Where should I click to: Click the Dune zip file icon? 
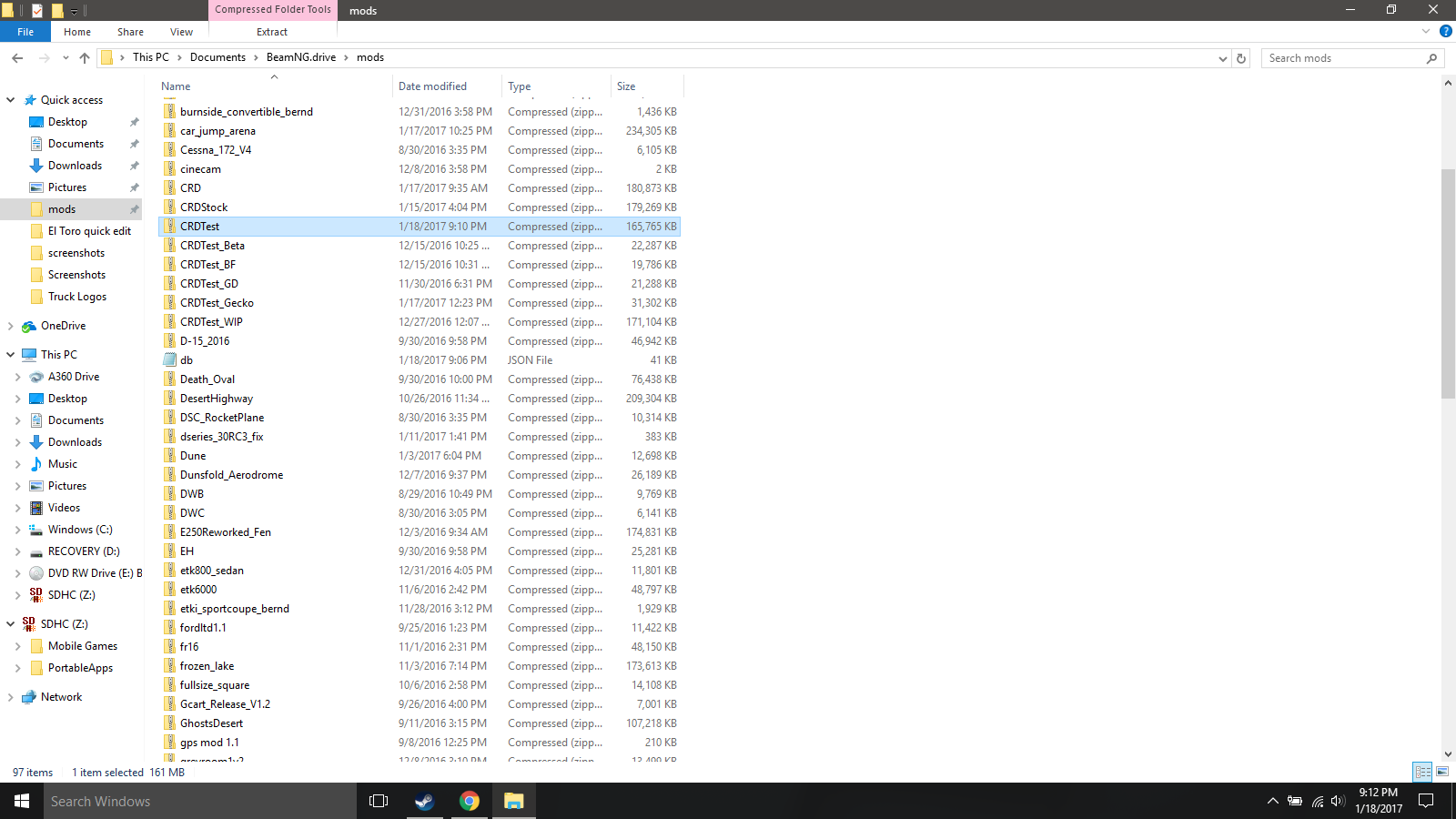pos(169,456)
